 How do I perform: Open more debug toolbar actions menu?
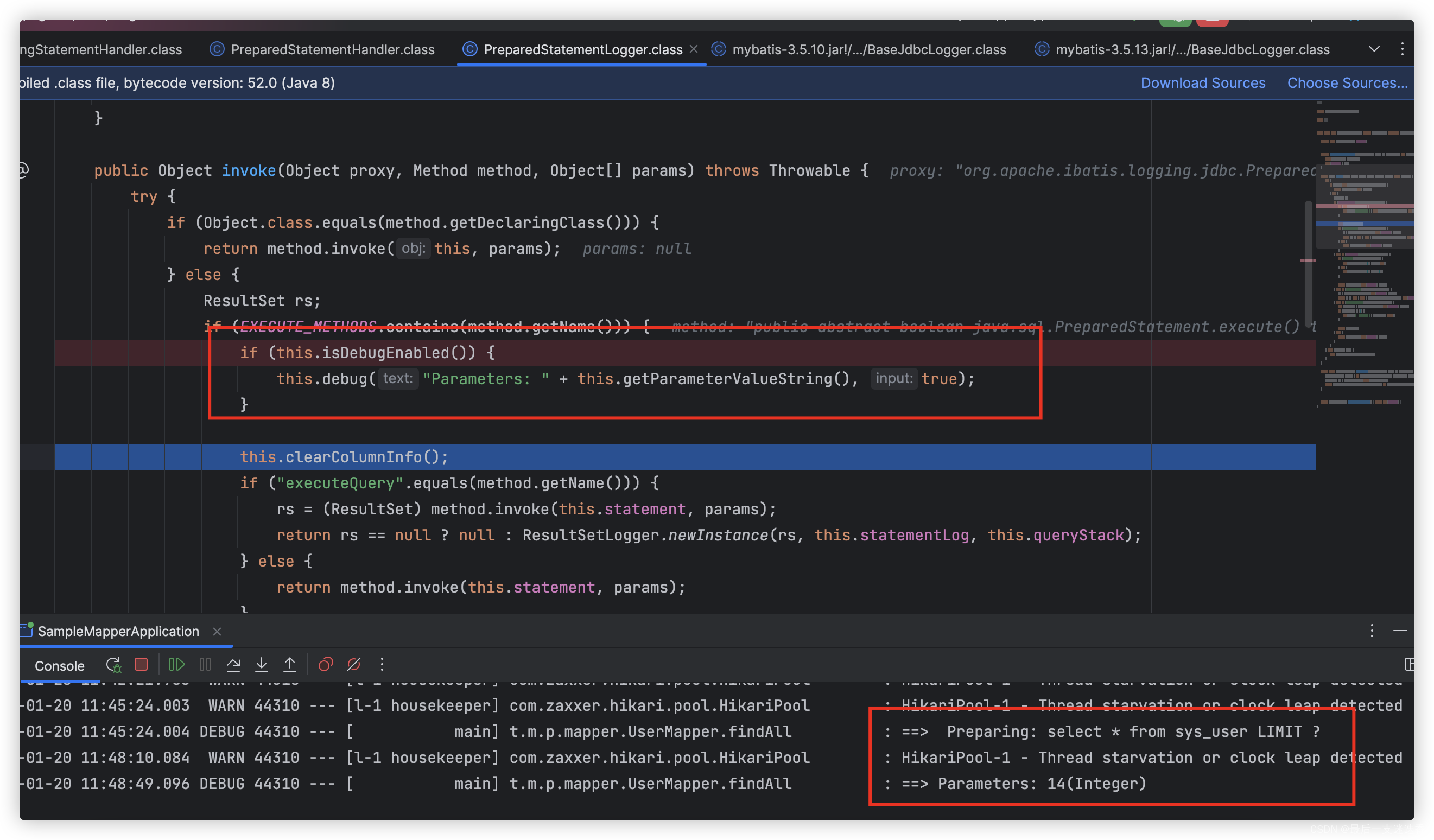(x=382, y=664)
